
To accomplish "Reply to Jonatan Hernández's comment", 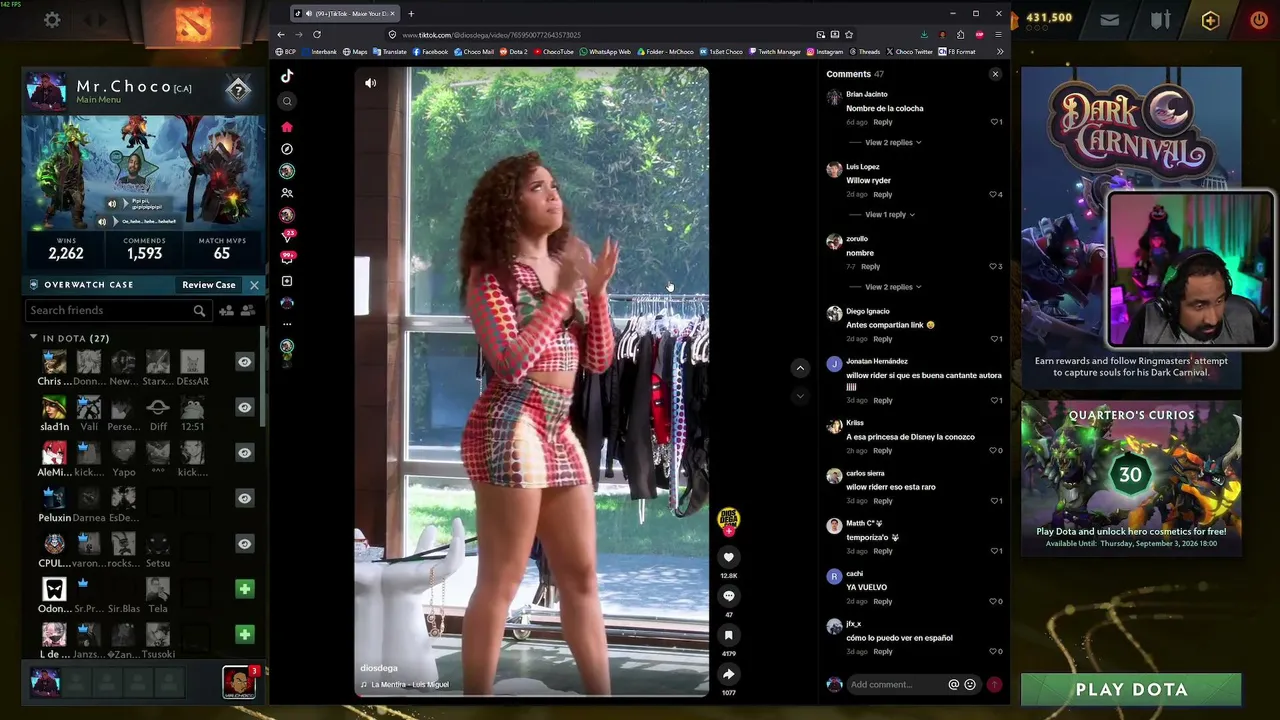I will point(882,401).
